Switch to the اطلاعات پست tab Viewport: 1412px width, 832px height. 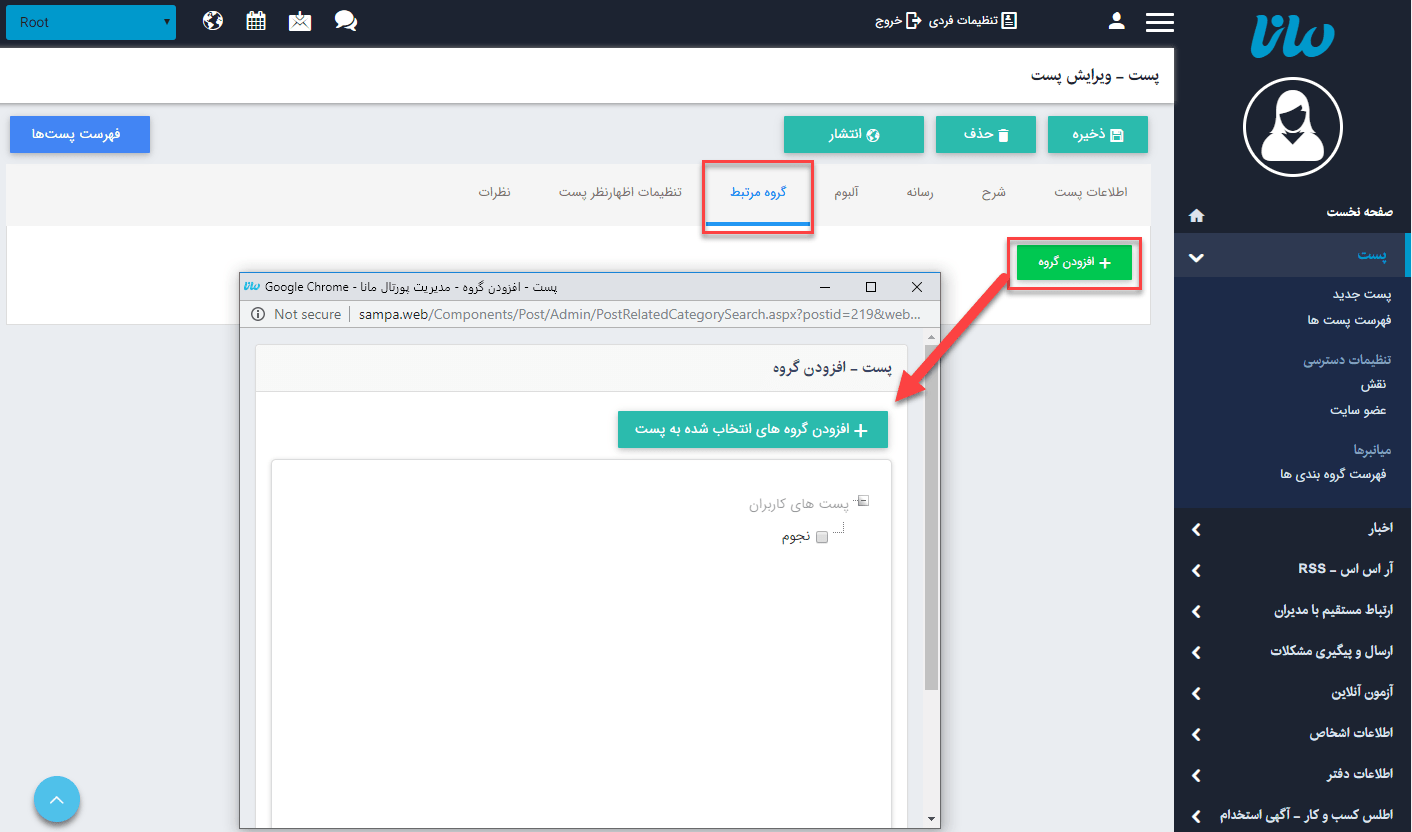1091,194
